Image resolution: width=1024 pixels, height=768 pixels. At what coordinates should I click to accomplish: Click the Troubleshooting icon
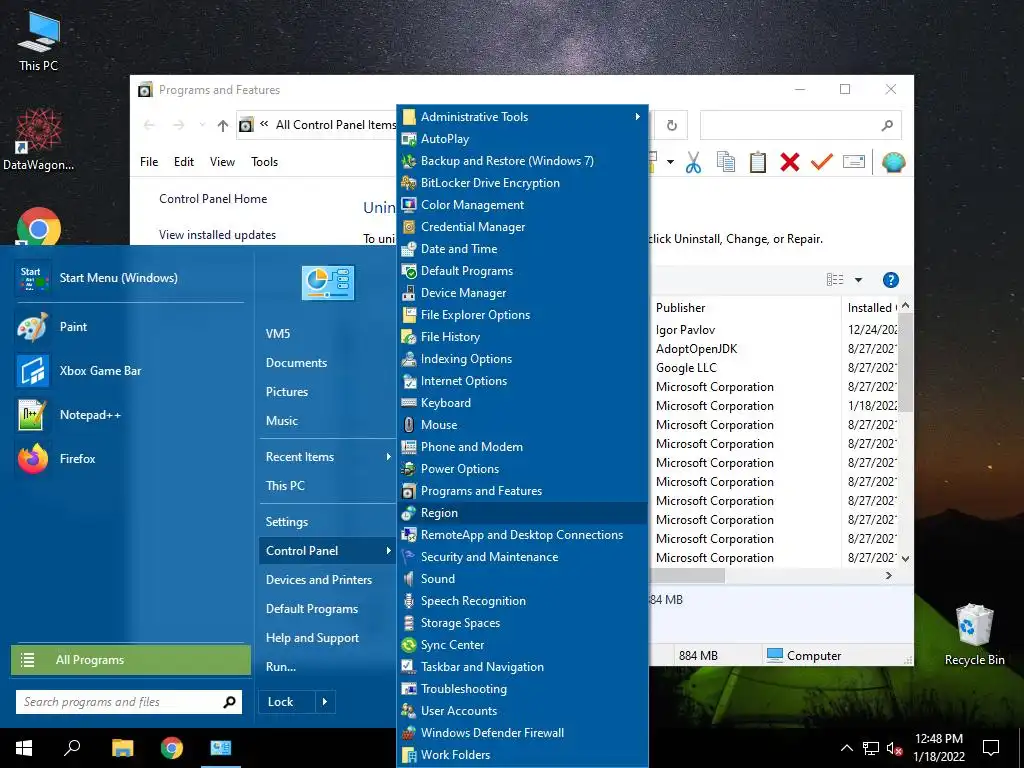pyautogui.click(x=409, y=688)
